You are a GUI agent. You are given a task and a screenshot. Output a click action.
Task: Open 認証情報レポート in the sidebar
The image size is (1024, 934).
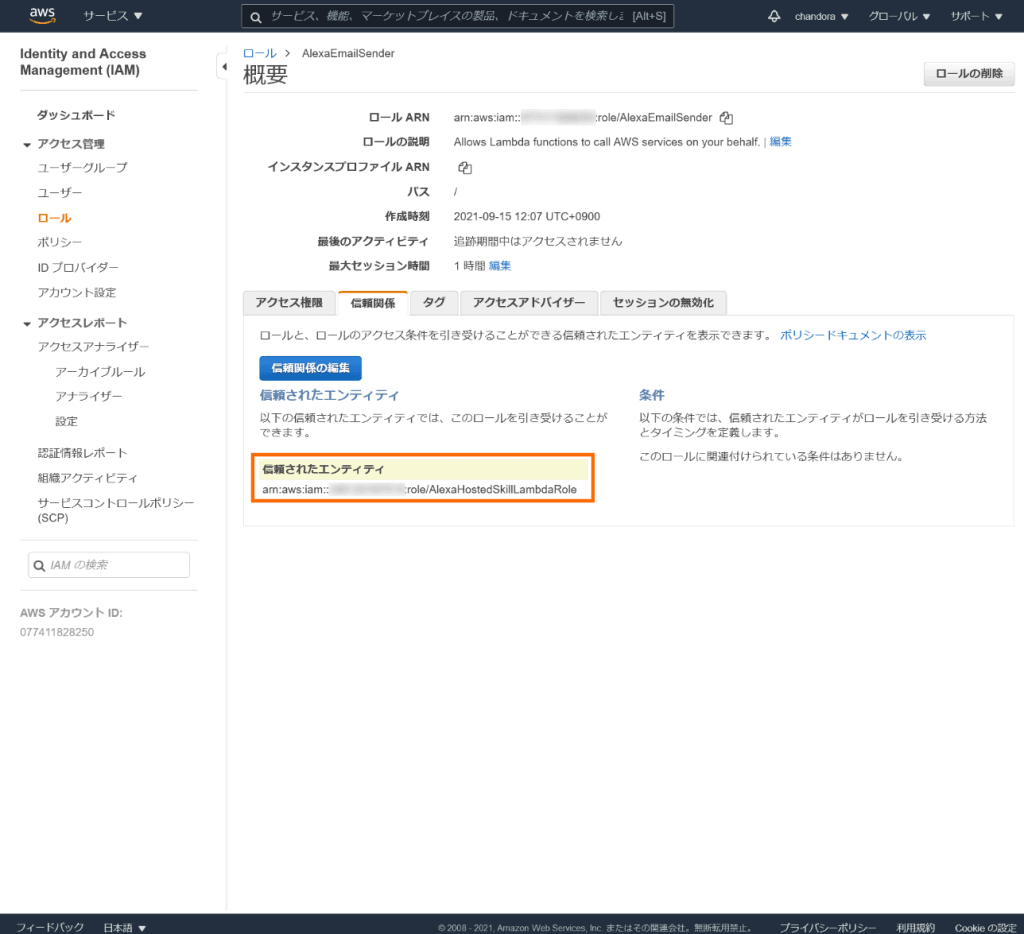(82, 453)
